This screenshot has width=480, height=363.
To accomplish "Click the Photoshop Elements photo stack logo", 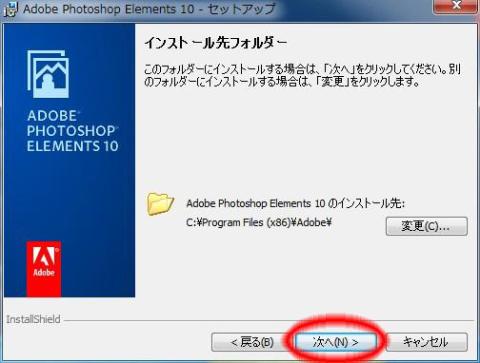I will click(48, 74).
